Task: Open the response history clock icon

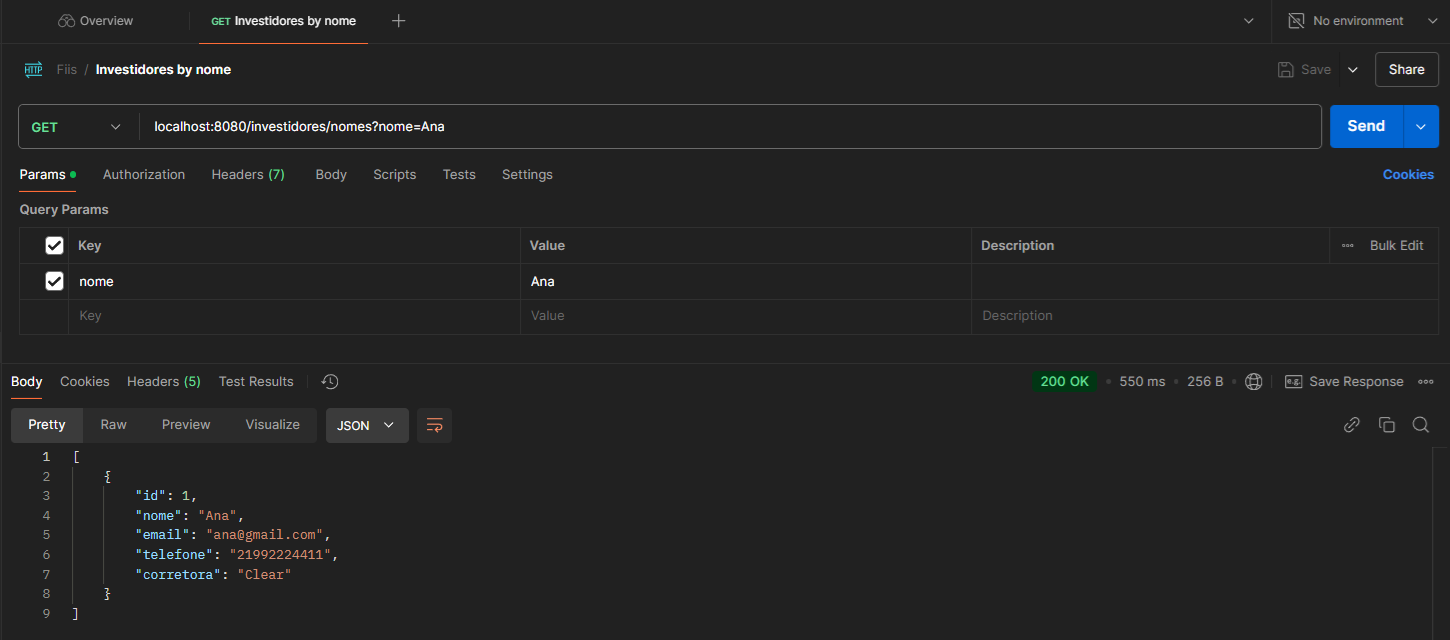Action: coord(330,381)
